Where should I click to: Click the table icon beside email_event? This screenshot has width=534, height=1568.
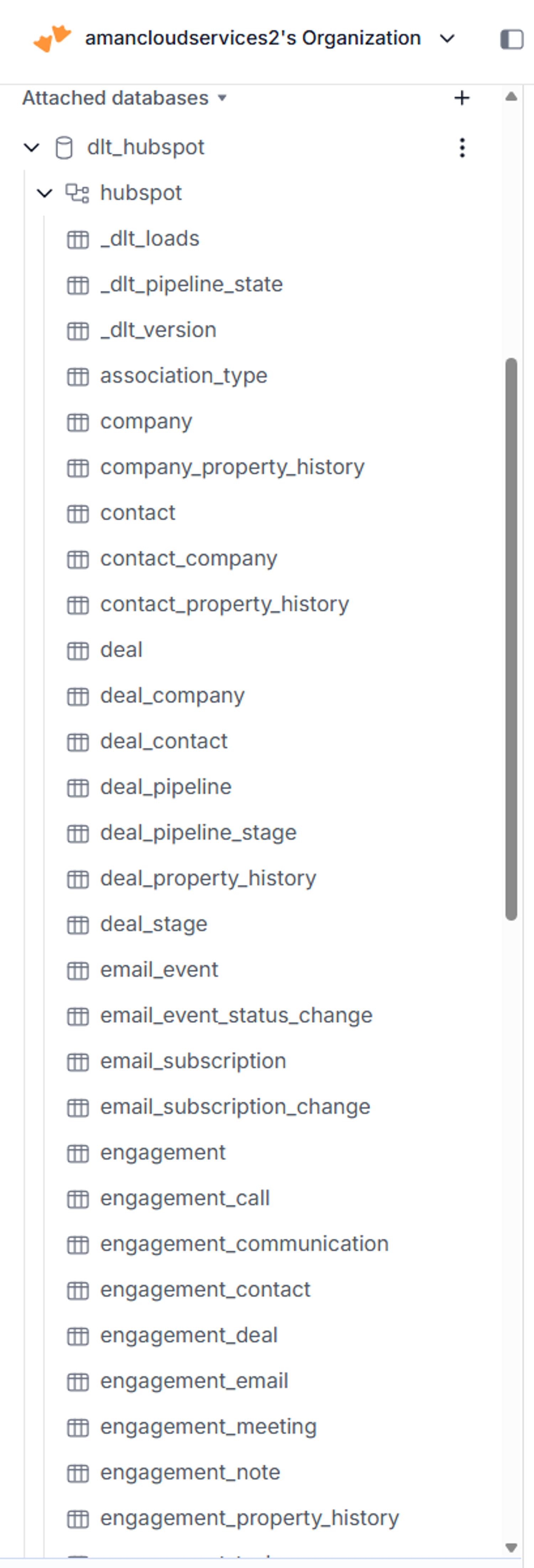click(77, 970)
